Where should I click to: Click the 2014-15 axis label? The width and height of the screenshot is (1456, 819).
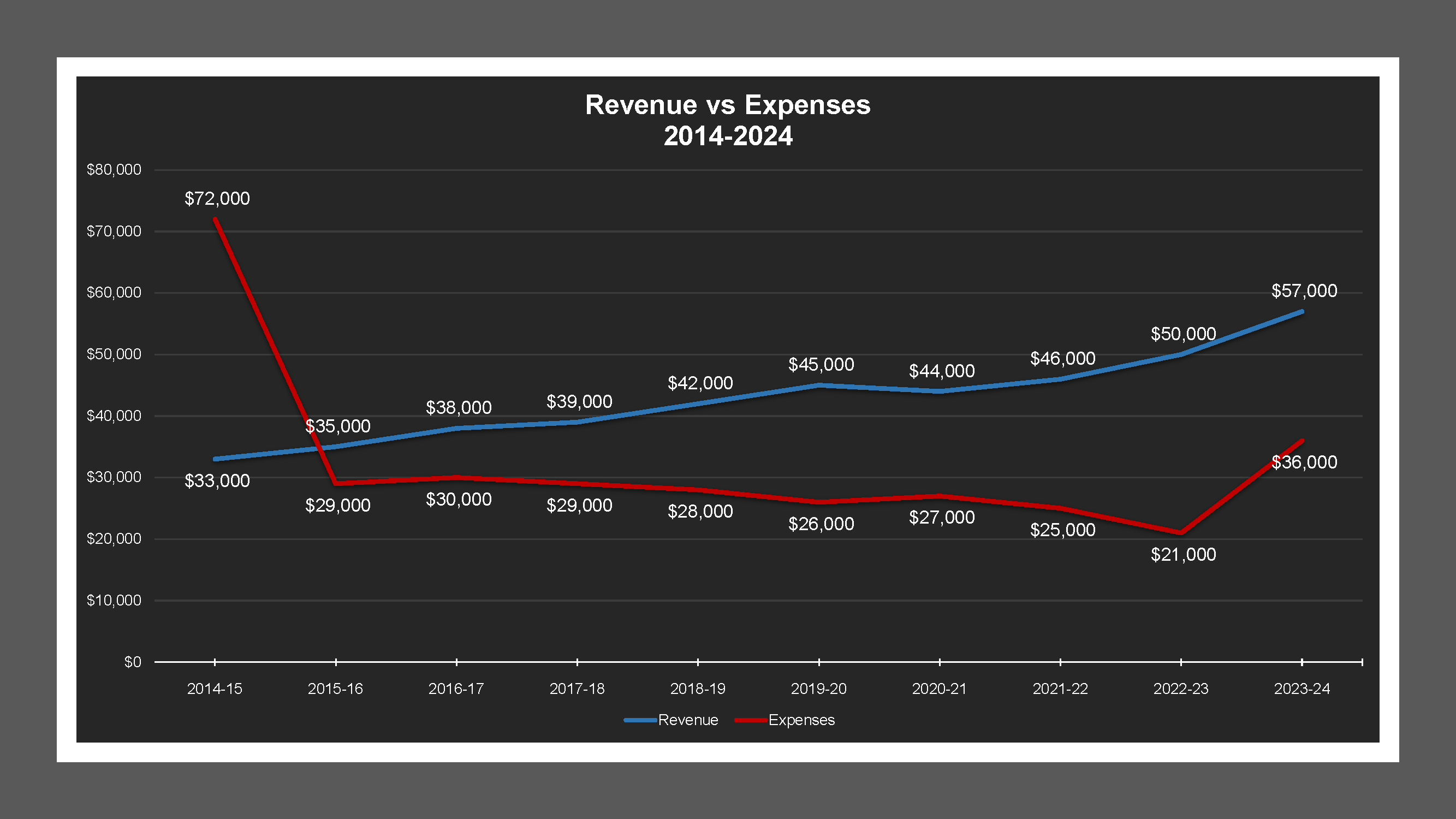tap(215, 689)
